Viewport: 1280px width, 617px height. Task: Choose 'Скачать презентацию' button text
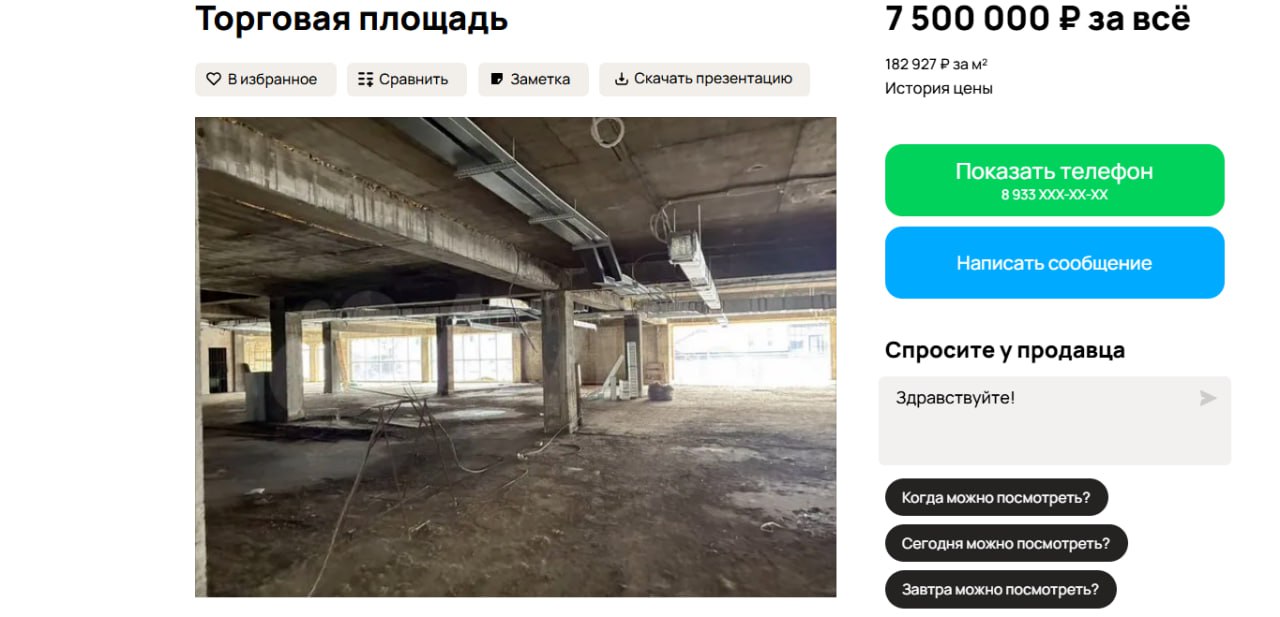[x=713, y=79]
